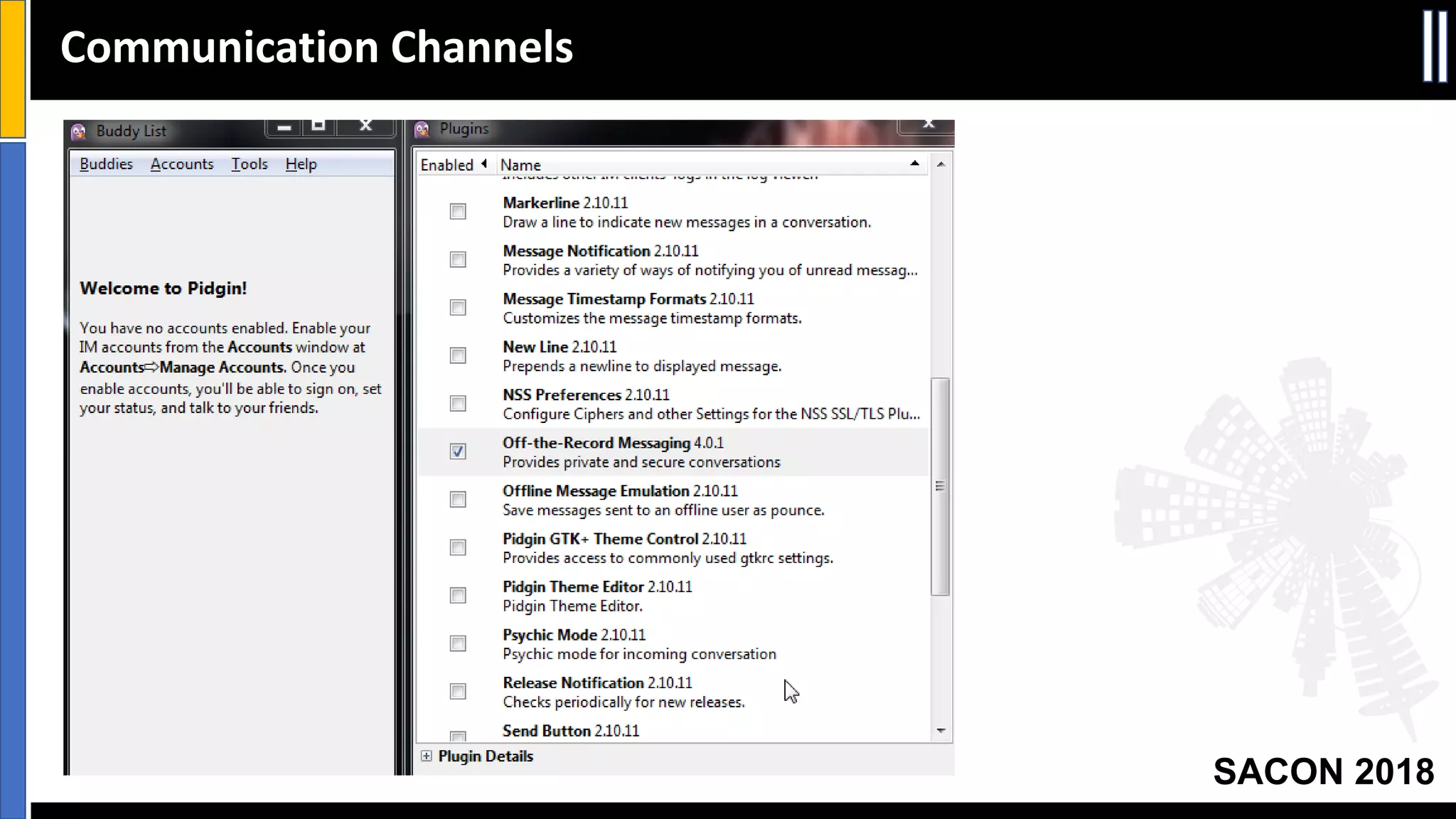Enable the Release Notification plugin checkbox
This screenshot has height=819, width=1456.
coord(458,691)
